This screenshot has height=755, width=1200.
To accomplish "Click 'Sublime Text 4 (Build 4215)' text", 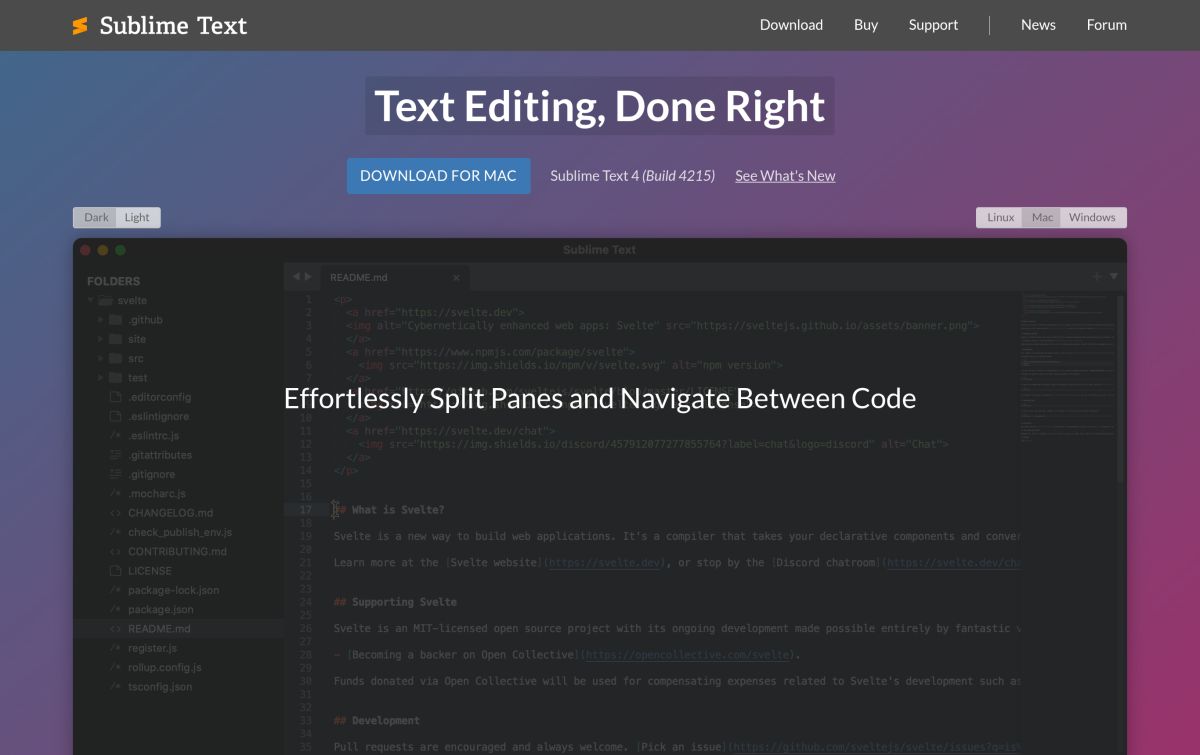I will coord(632,176).
